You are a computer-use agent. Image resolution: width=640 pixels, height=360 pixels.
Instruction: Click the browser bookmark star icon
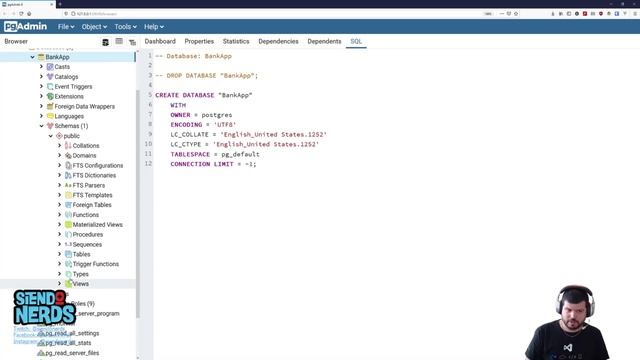coord(516,13)
